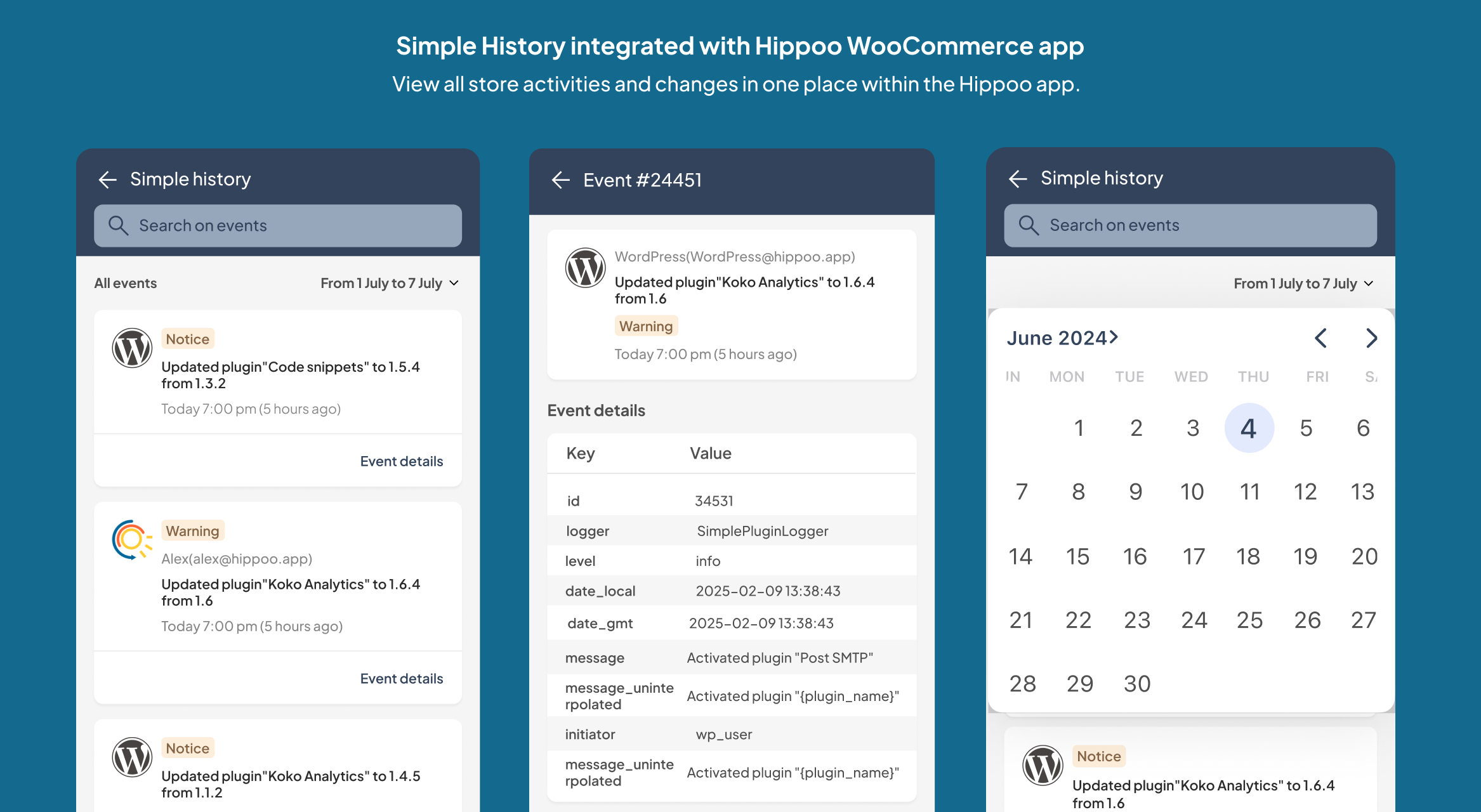Click Notice badge on Code snippets event
Screen dimensions: 1481x812
(x=188, y=339)
